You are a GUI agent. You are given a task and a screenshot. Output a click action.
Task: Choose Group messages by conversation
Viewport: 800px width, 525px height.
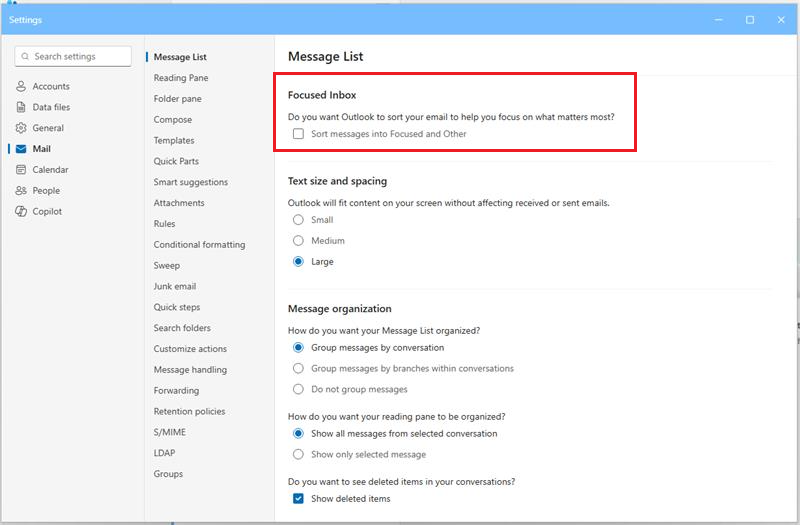pos(298,347)
